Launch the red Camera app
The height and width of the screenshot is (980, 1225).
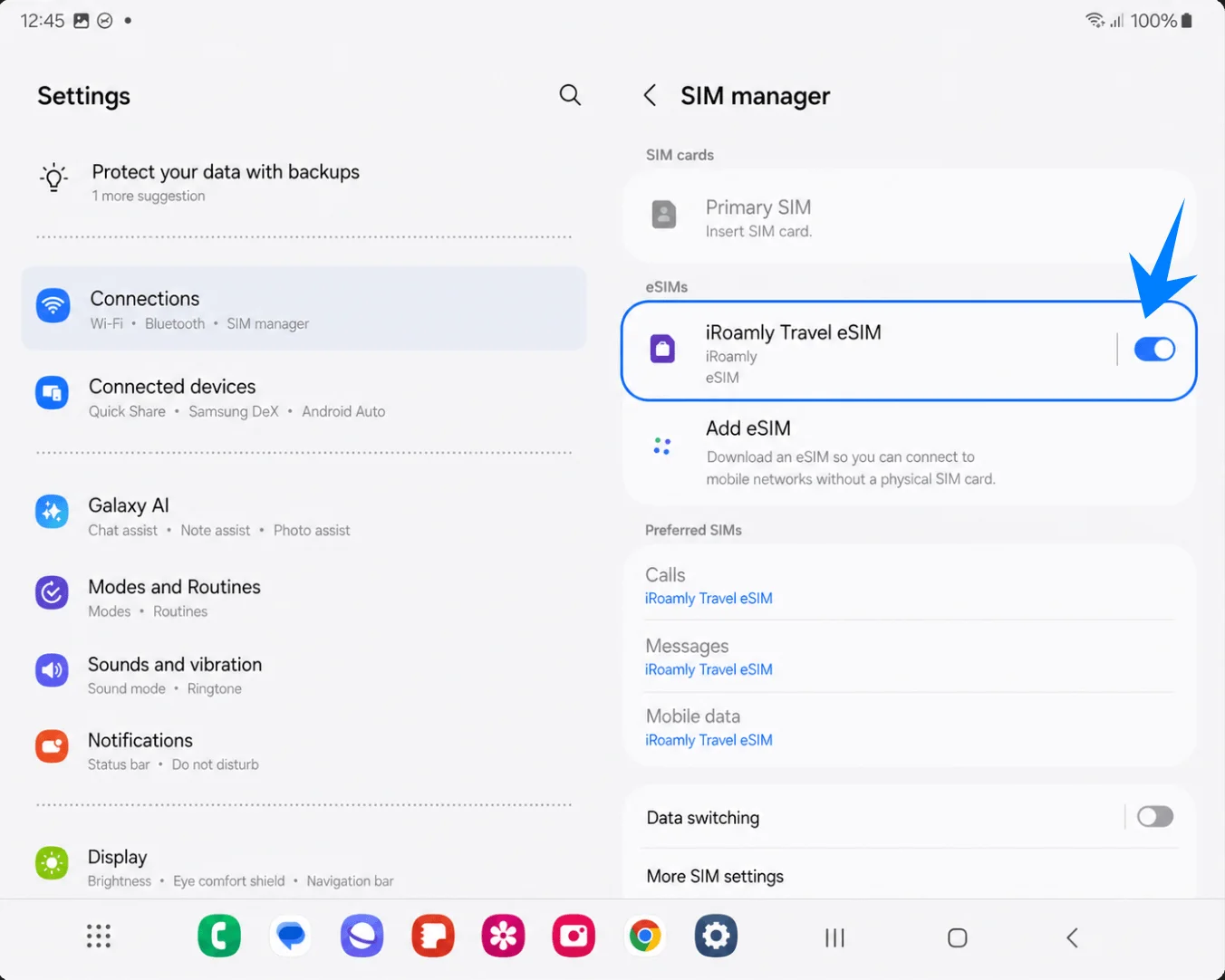[x=574, y=937]
